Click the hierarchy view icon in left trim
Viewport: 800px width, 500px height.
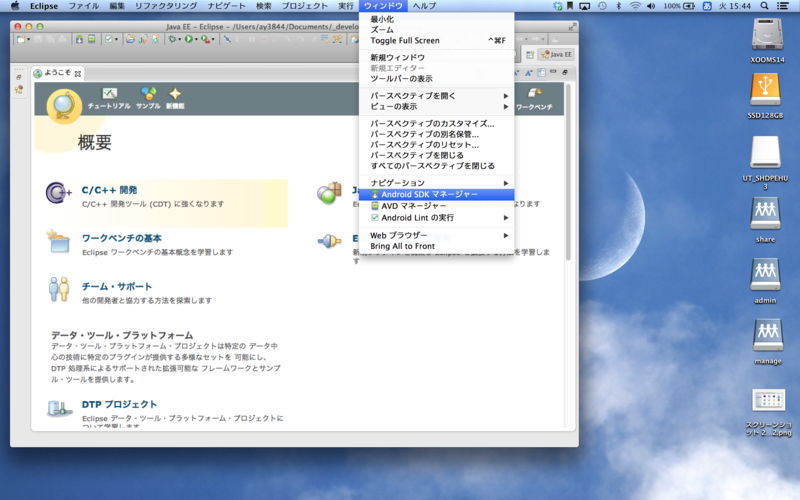click(x=19, y=90)
